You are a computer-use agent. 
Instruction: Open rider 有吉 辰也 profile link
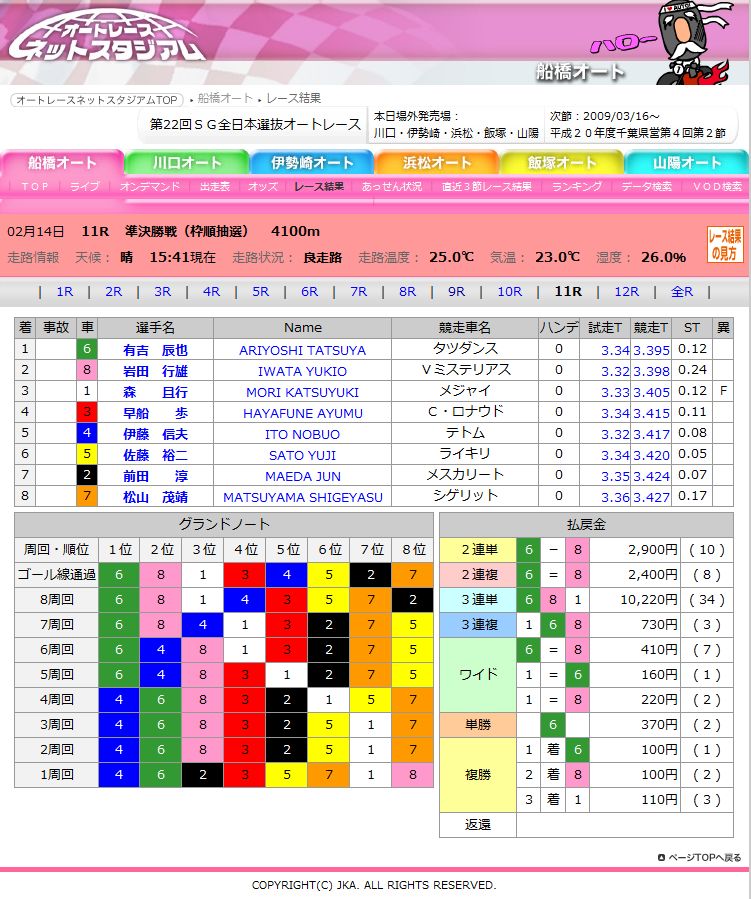[x=155, y=350]
